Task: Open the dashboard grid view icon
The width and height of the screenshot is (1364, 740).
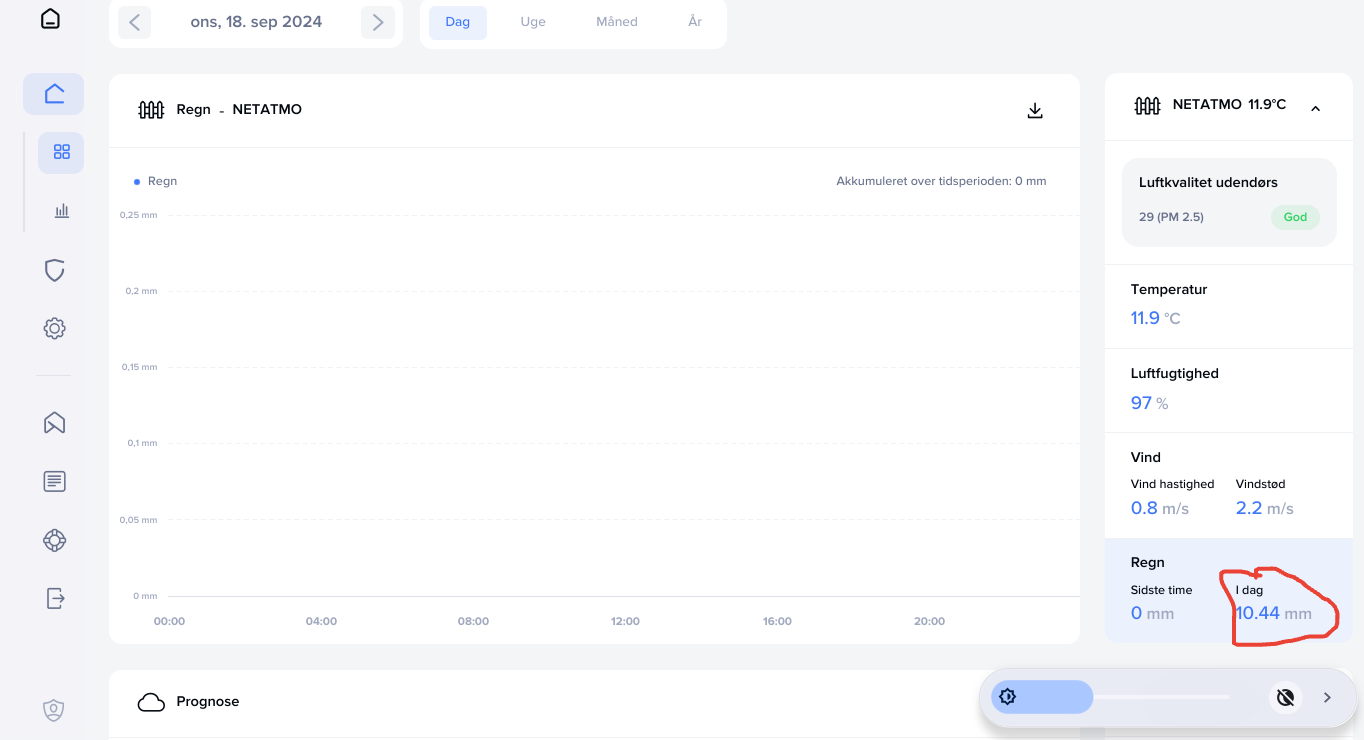Action: [61, 152]
